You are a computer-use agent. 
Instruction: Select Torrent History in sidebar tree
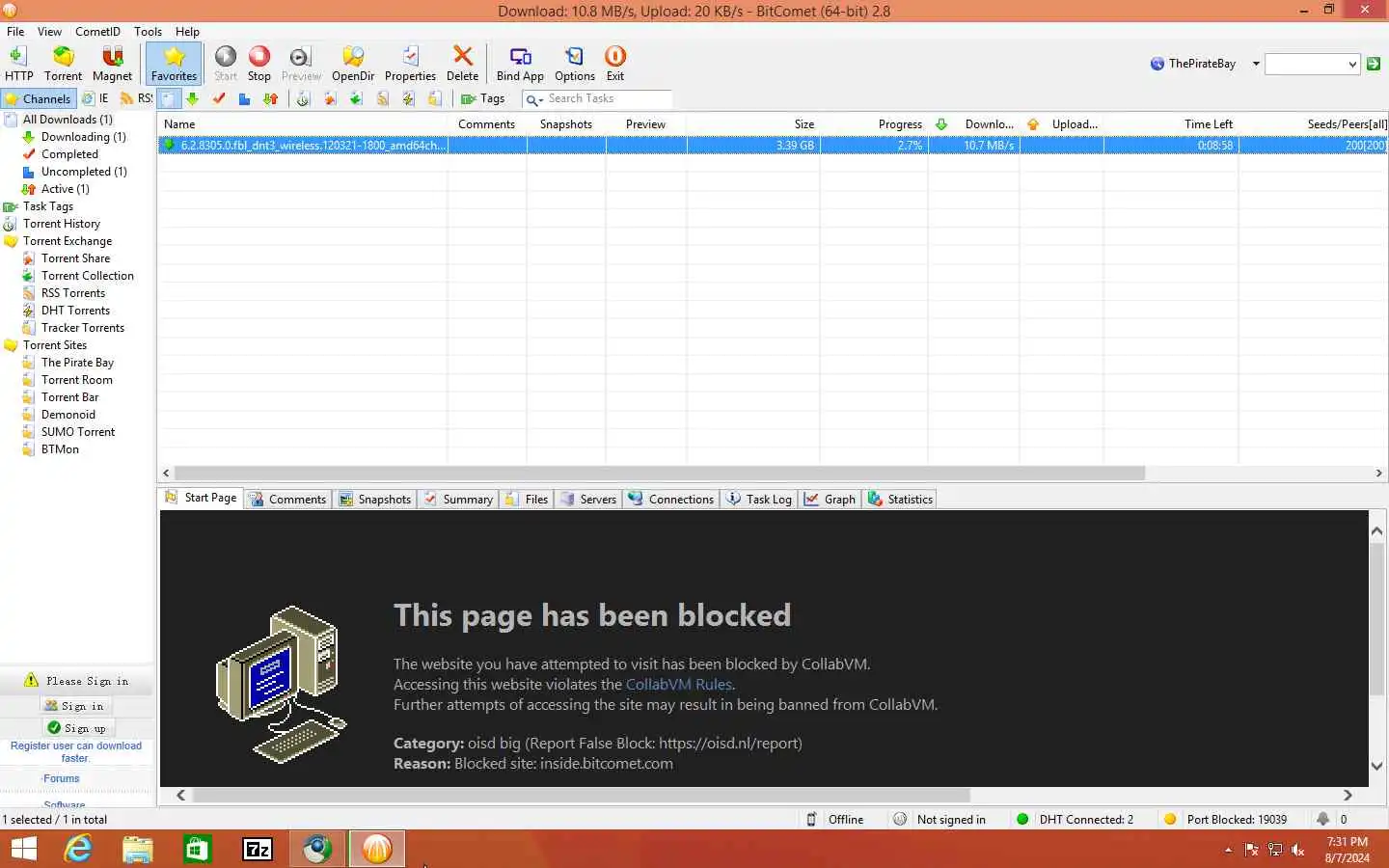pyautogui.click(x=62, y=224)
